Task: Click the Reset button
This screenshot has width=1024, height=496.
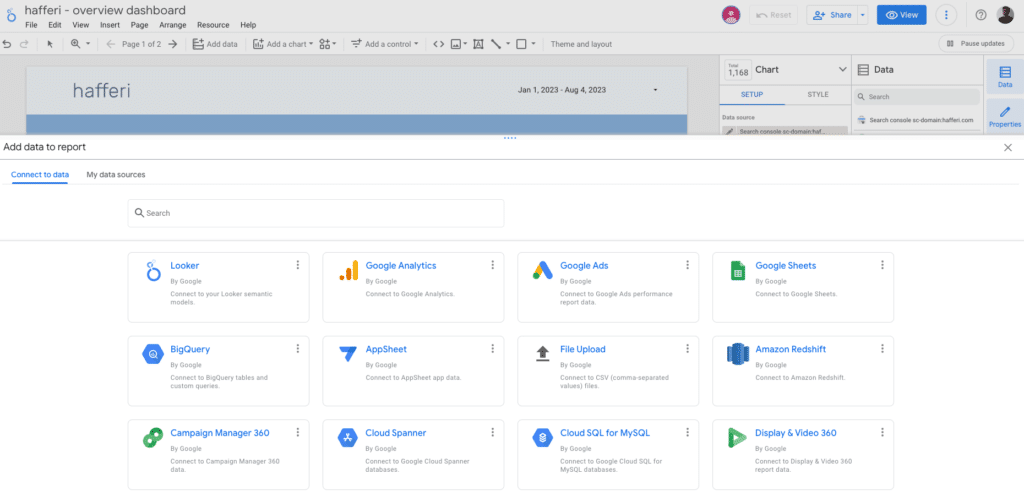Action: click(773, 15)
